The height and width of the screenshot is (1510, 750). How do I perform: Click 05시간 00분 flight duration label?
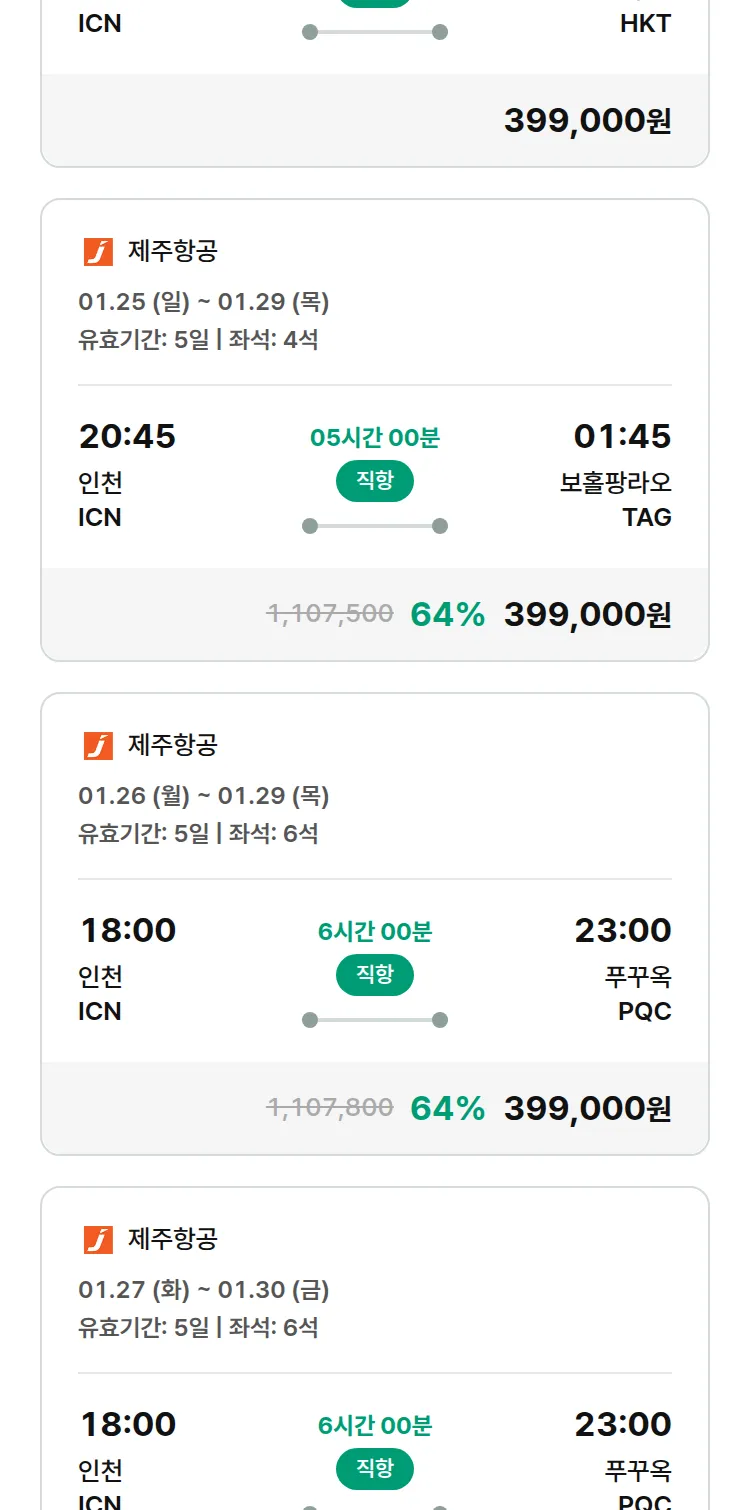click(375, 438)
